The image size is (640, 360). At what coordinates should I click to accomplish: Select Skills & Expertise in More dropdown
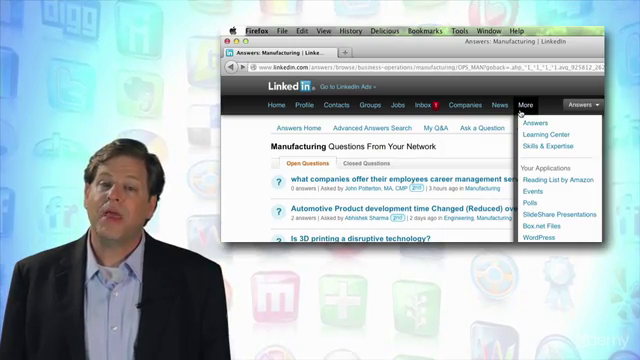pos(548,146)
